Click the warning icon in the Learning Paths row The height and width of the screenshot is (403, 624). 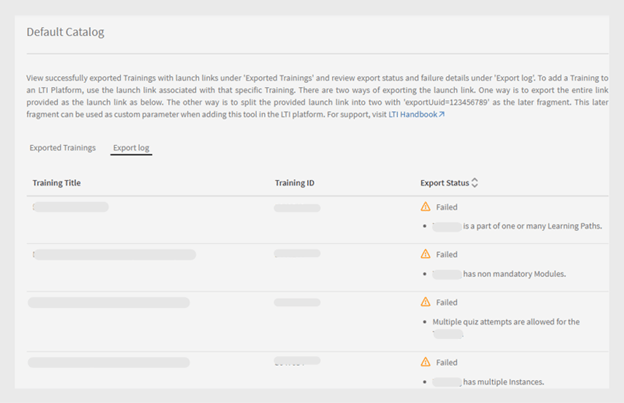pos(426,207)
